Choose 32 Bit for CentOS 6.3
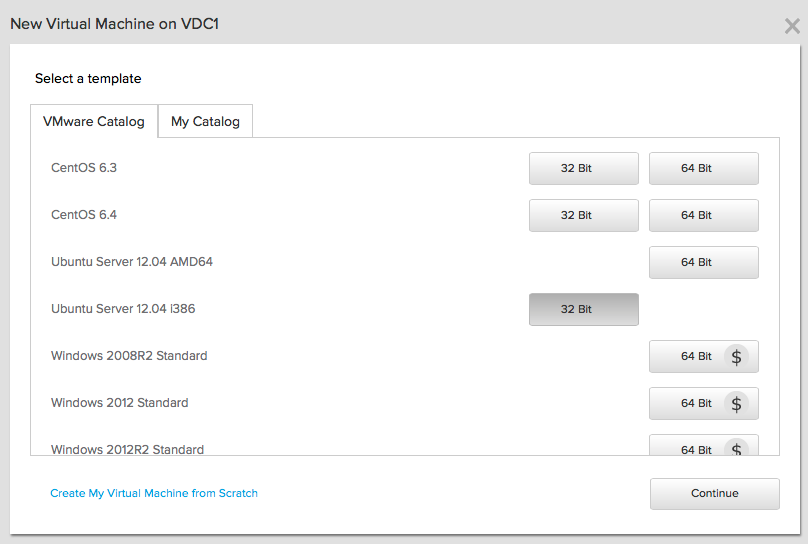Image resolution: width=808 pixels, height=544 pixels. (x=583, y=169)
